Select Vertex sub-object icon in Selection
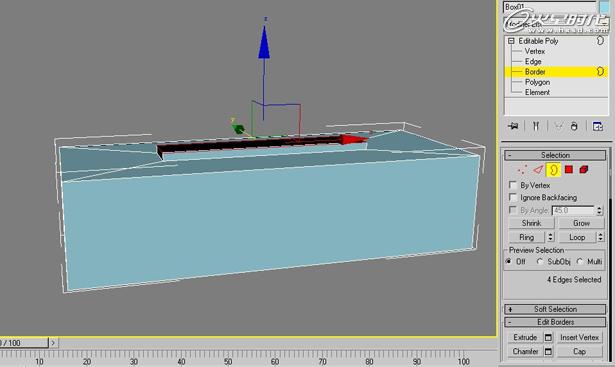 pos(522,170)
